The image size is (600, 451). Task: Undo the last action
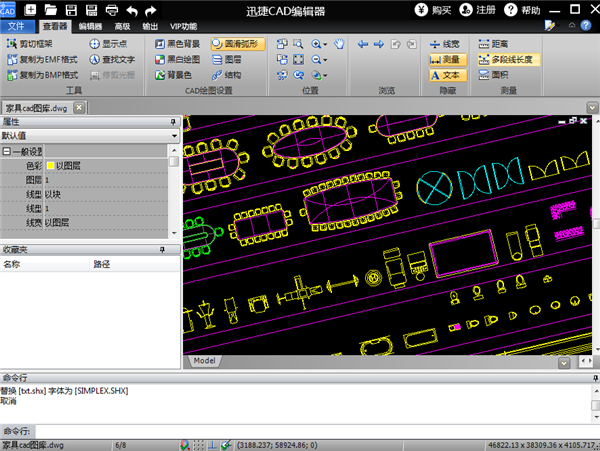click(x=132, y=11)
